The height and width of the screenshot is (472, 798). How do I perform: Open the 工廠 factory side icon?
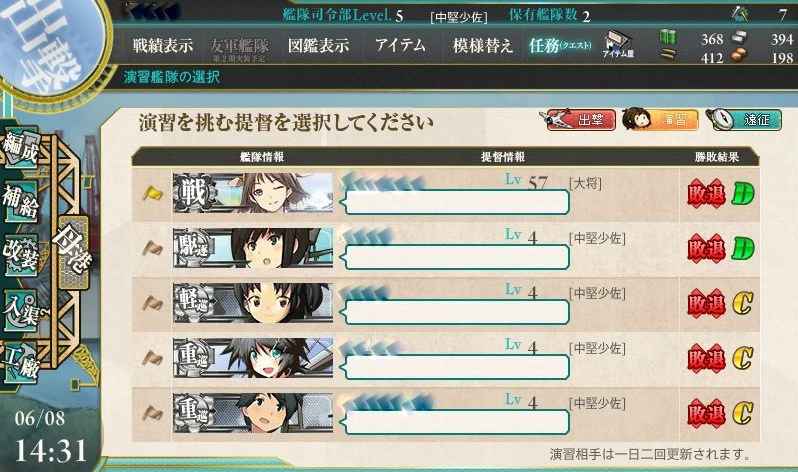(21, 362)
